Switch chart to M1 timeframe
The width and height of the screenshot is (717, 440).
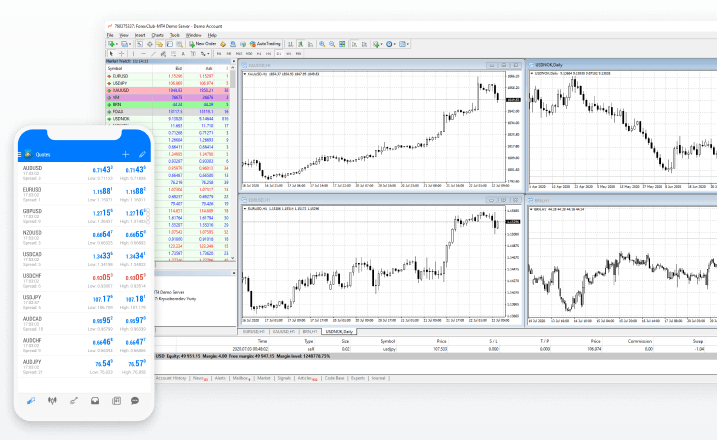click(x=219, y=54)
